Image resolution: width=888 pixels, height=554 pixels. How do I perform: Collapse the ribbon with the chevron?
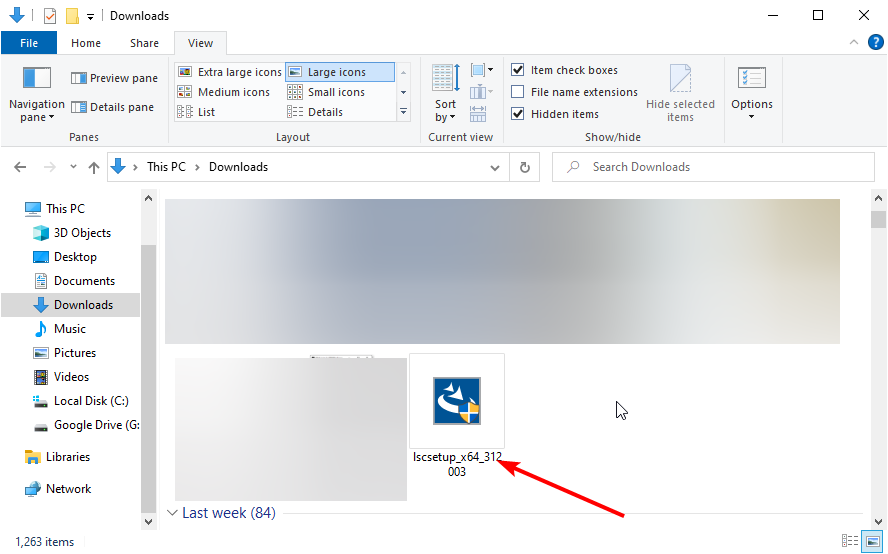[x=853, y=42]
